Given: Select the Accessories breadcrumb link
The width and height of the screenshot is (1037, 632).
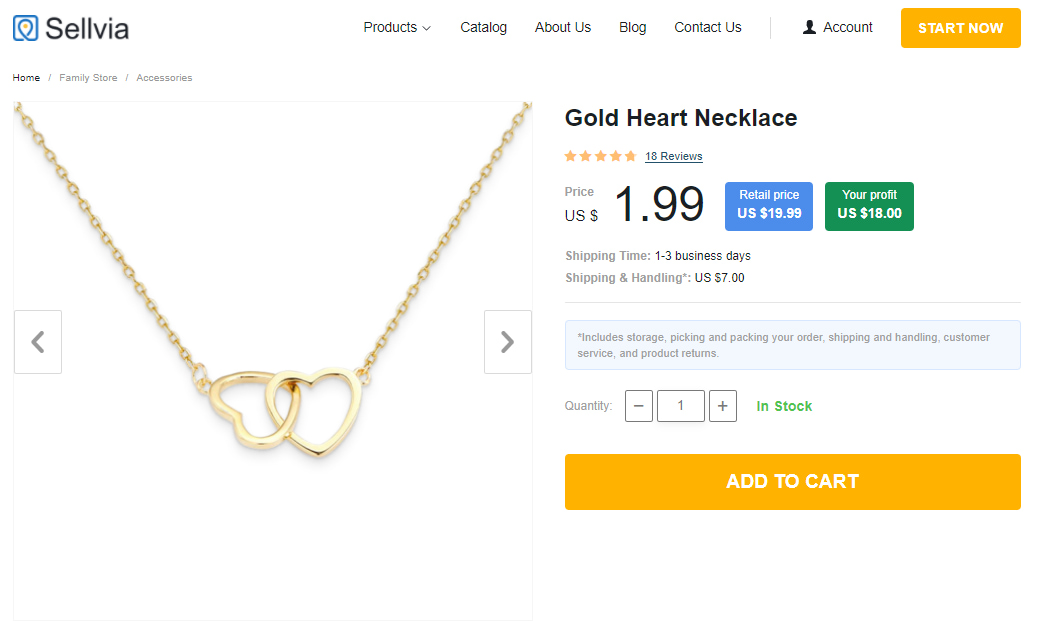Looking at the screenshot, I should point(164,78).
